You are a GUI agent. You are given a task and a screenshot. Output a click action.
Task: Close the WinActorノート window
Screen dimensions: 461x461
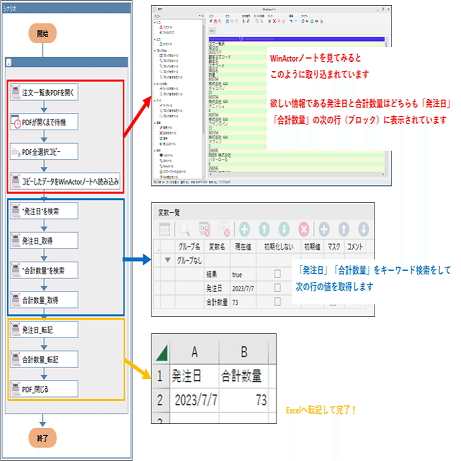coord(388,9)
